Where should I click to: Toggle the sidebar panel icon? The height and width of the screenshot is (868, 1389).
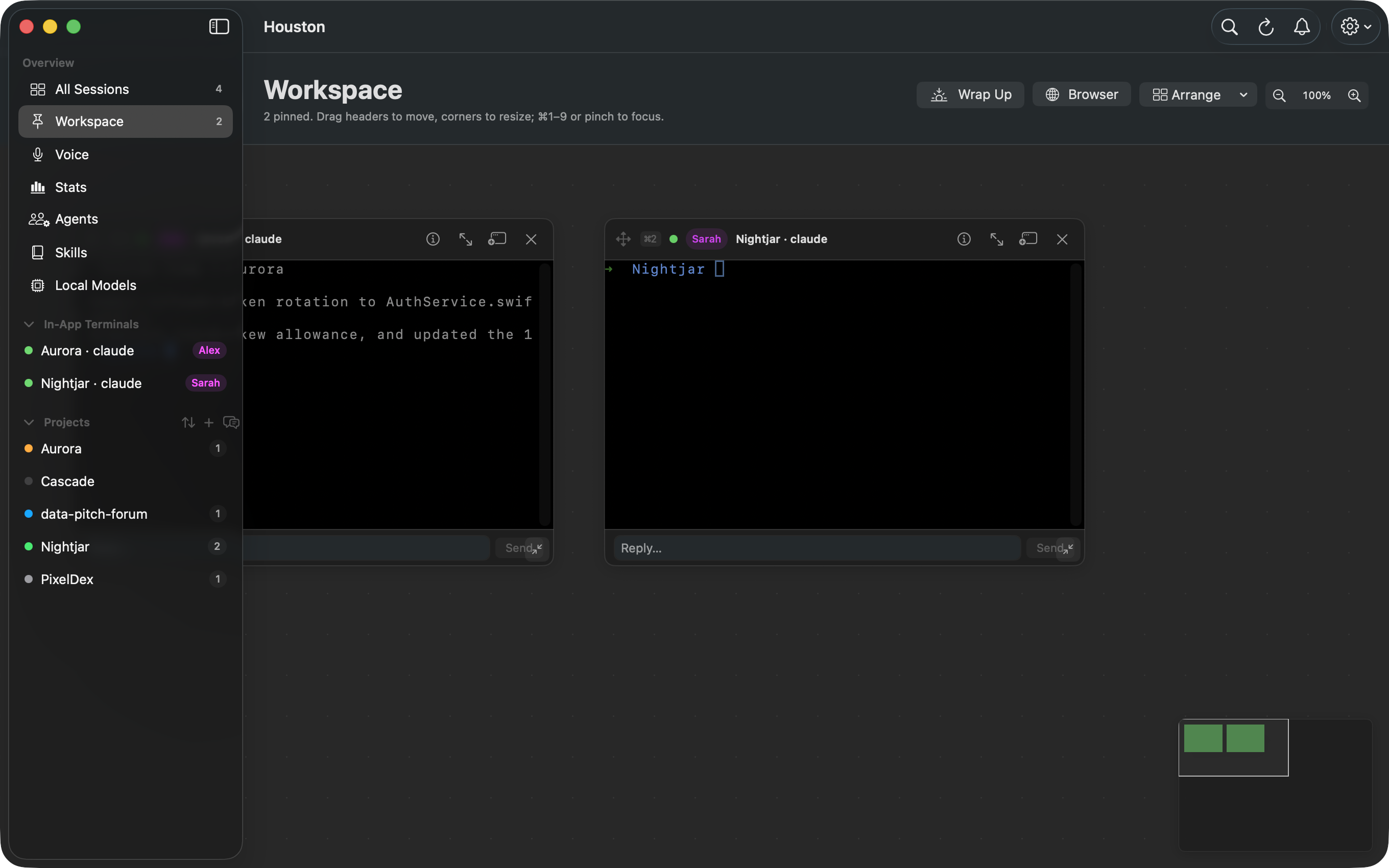219,27
